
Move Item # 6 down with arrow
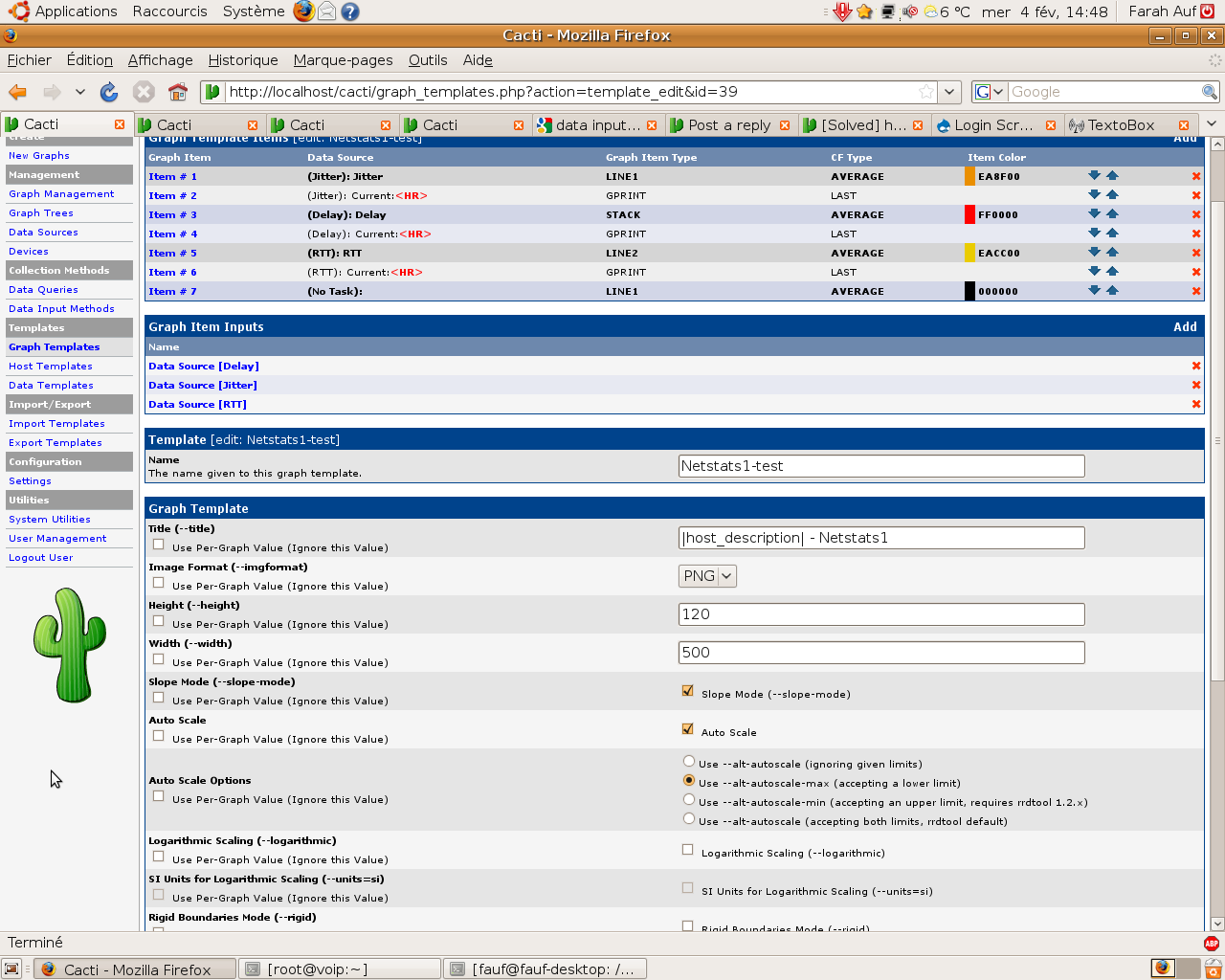pos(1094,272)
